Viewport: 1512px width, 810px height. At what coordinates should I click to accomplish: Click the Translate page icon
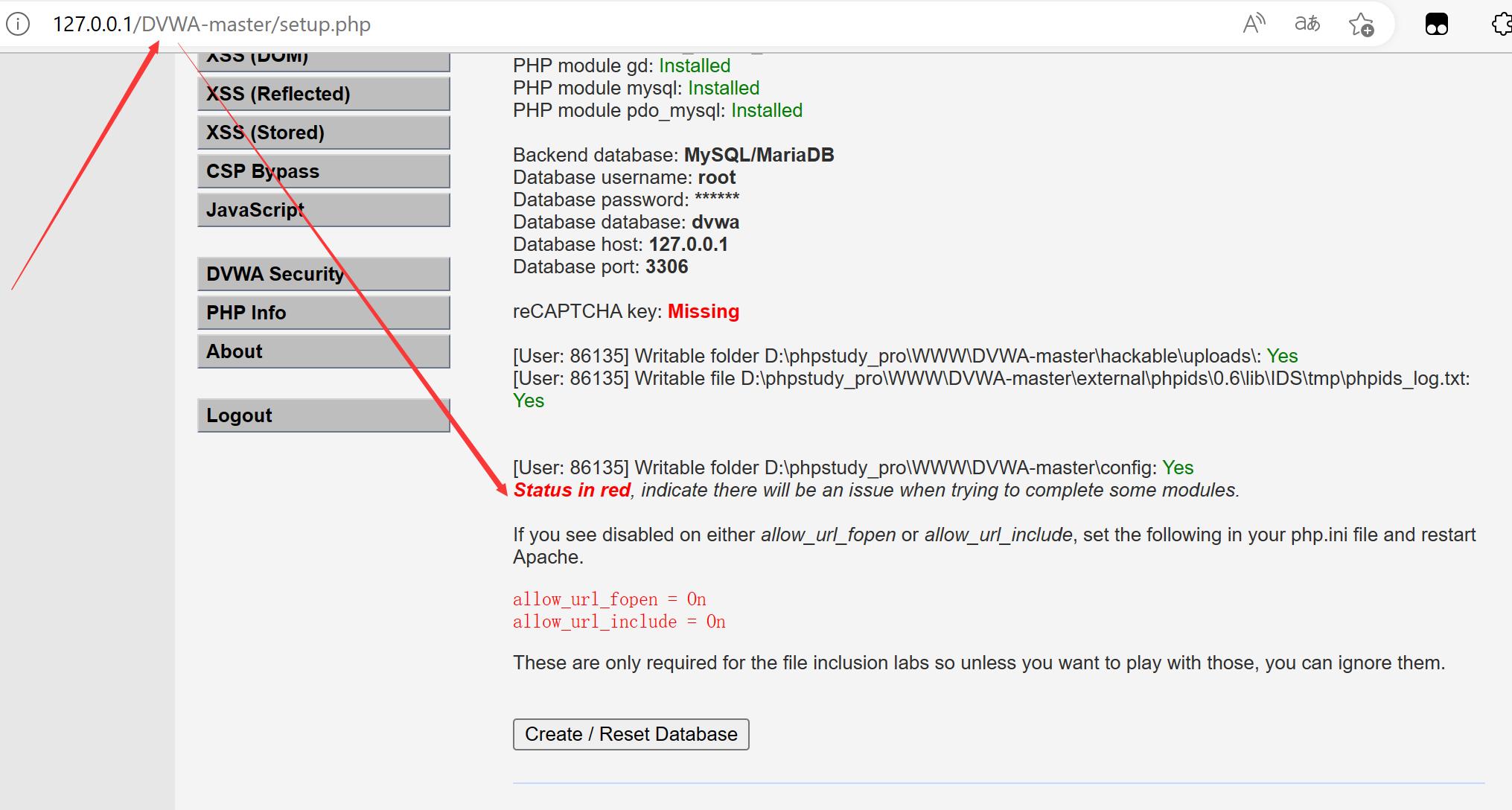[1307, 24]
